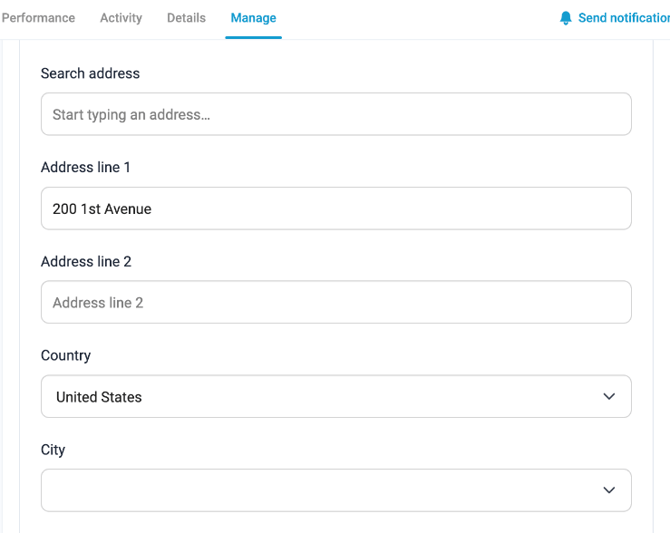The height and width of the screenshot is (533, 670).
Task: Click the Send notification link
Action: tap(624, 18)
